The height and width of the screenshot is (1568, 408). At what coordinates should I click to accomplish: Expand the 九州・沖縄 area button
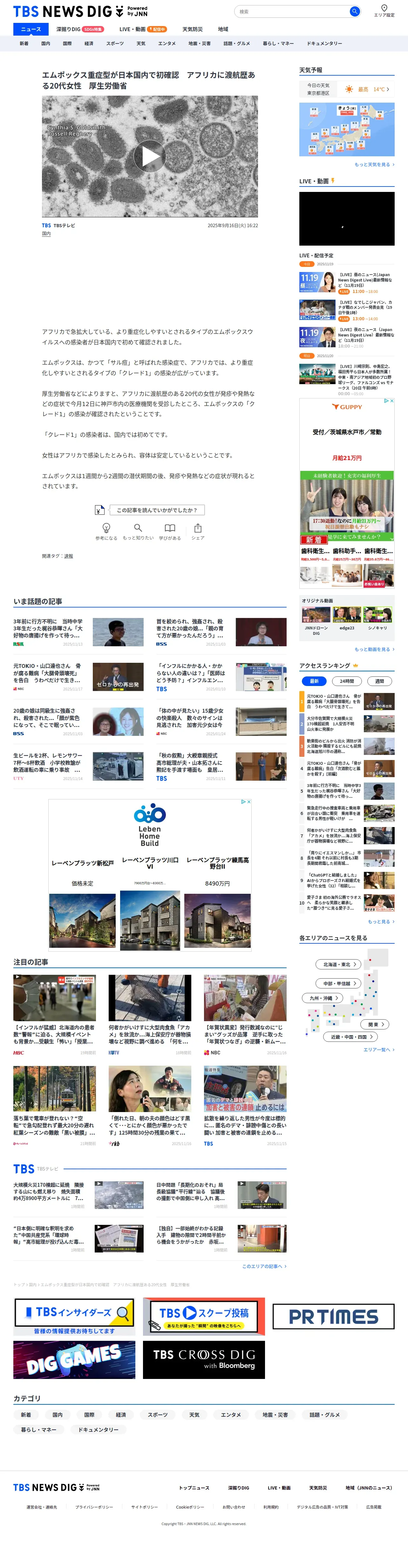coord(323,998)
